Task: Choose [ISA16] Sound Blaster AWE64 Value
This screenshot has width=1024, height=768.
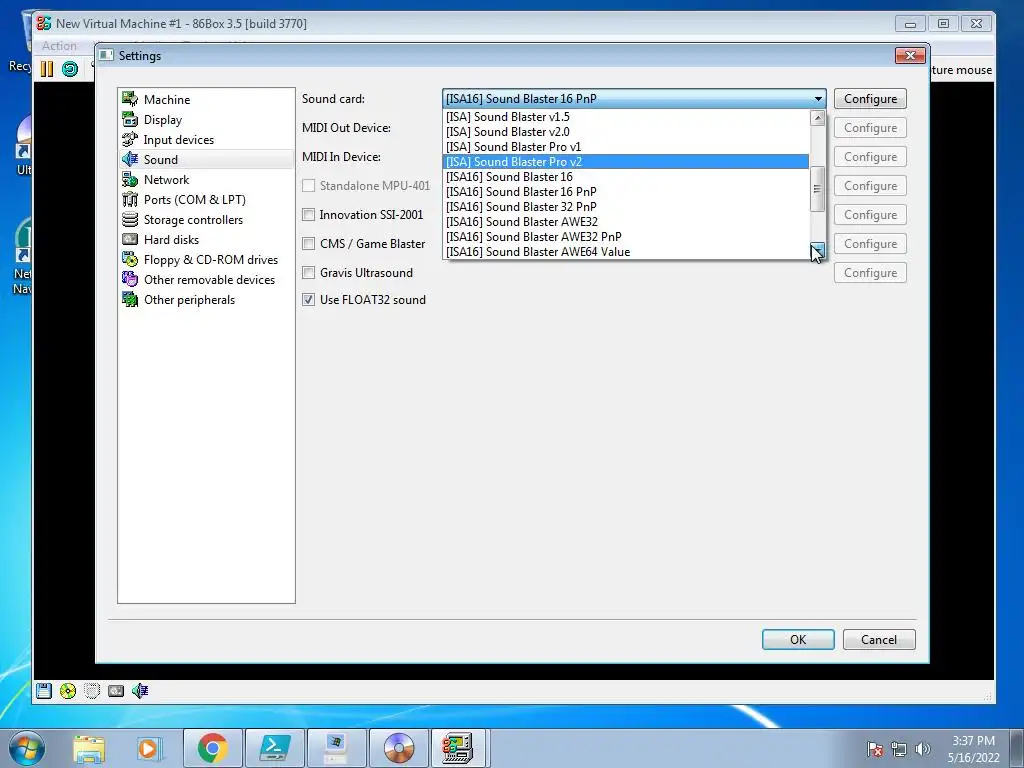Action: (x=626, y=252)
